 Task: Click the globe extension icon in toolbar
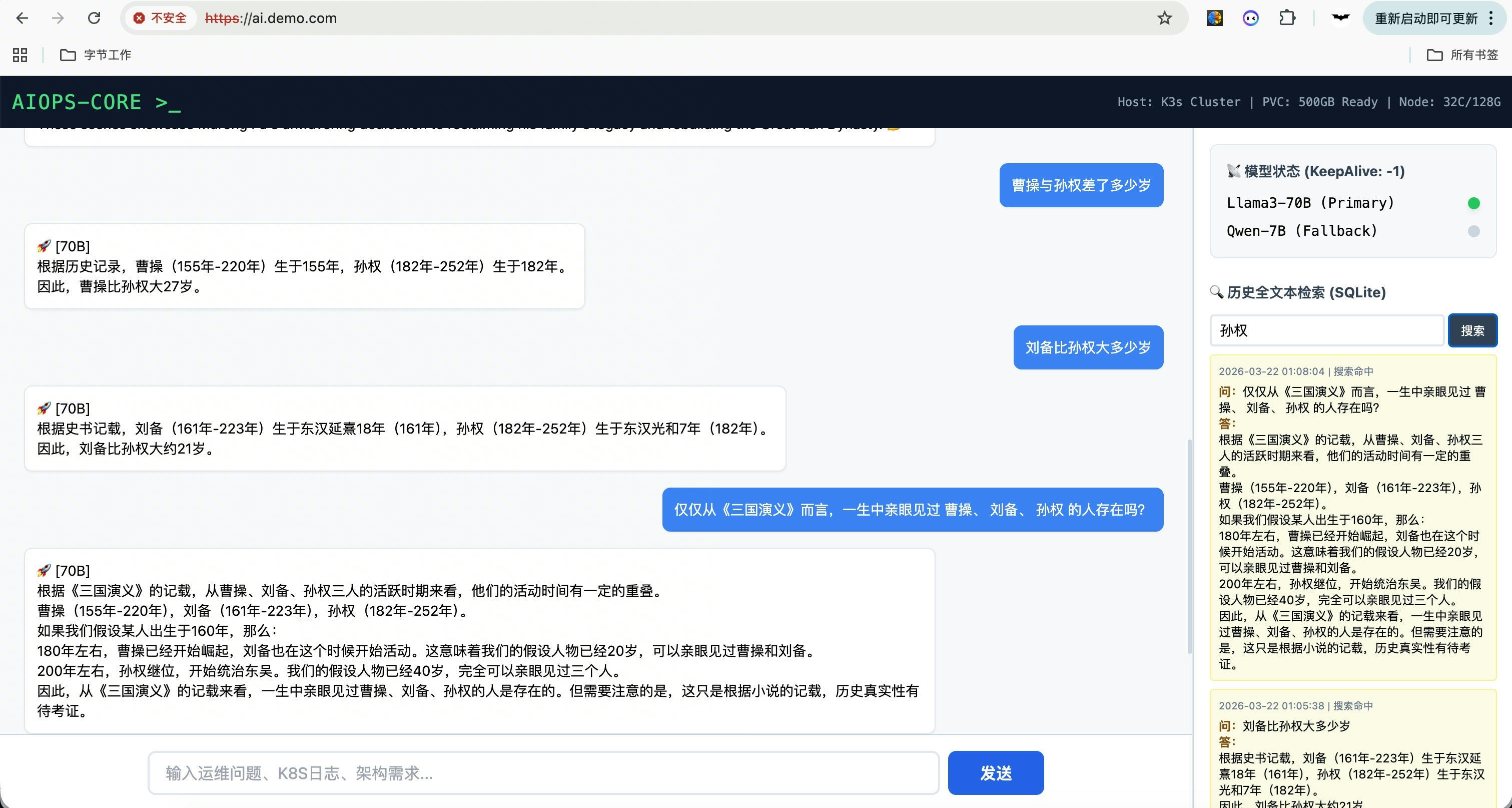[x=1214, y=18]
